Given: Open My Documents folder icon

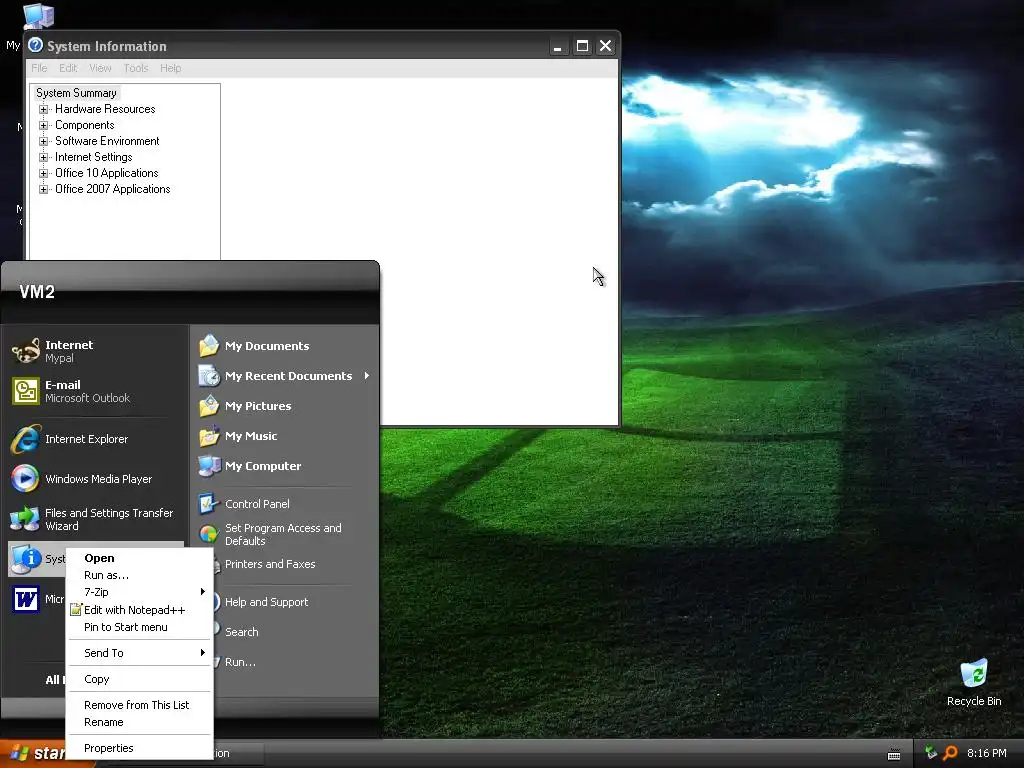Looking at the screenshot, I should click(209, 345).
